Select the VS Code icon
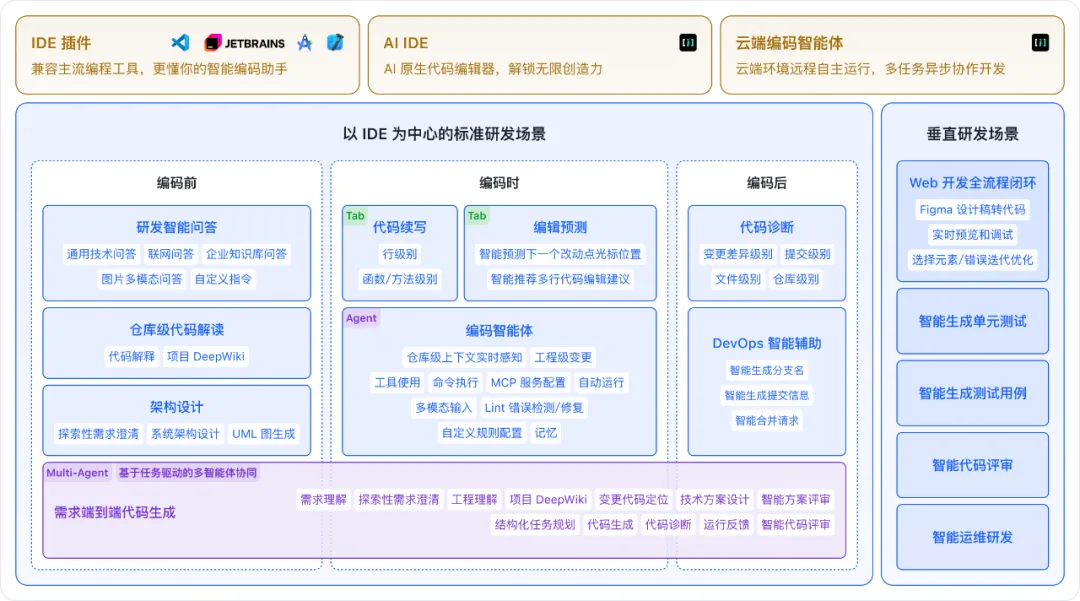 point(181,42)
